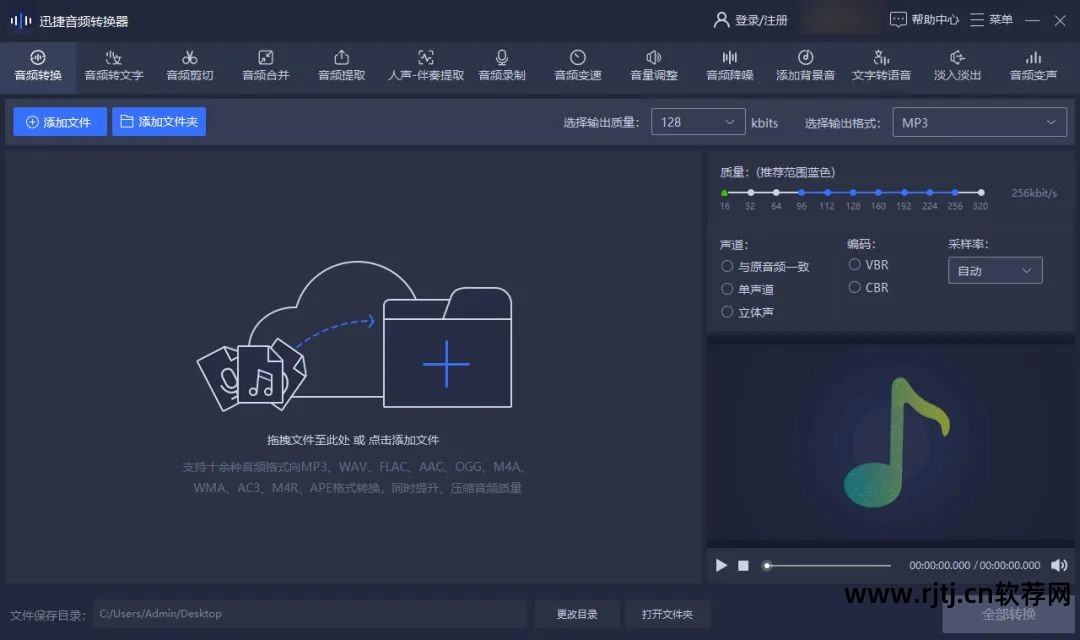Expand the 采样率 sample rate dropdown set to 自动
The height and width of the screenshot is (640, 1080).
tap(994, 270)
